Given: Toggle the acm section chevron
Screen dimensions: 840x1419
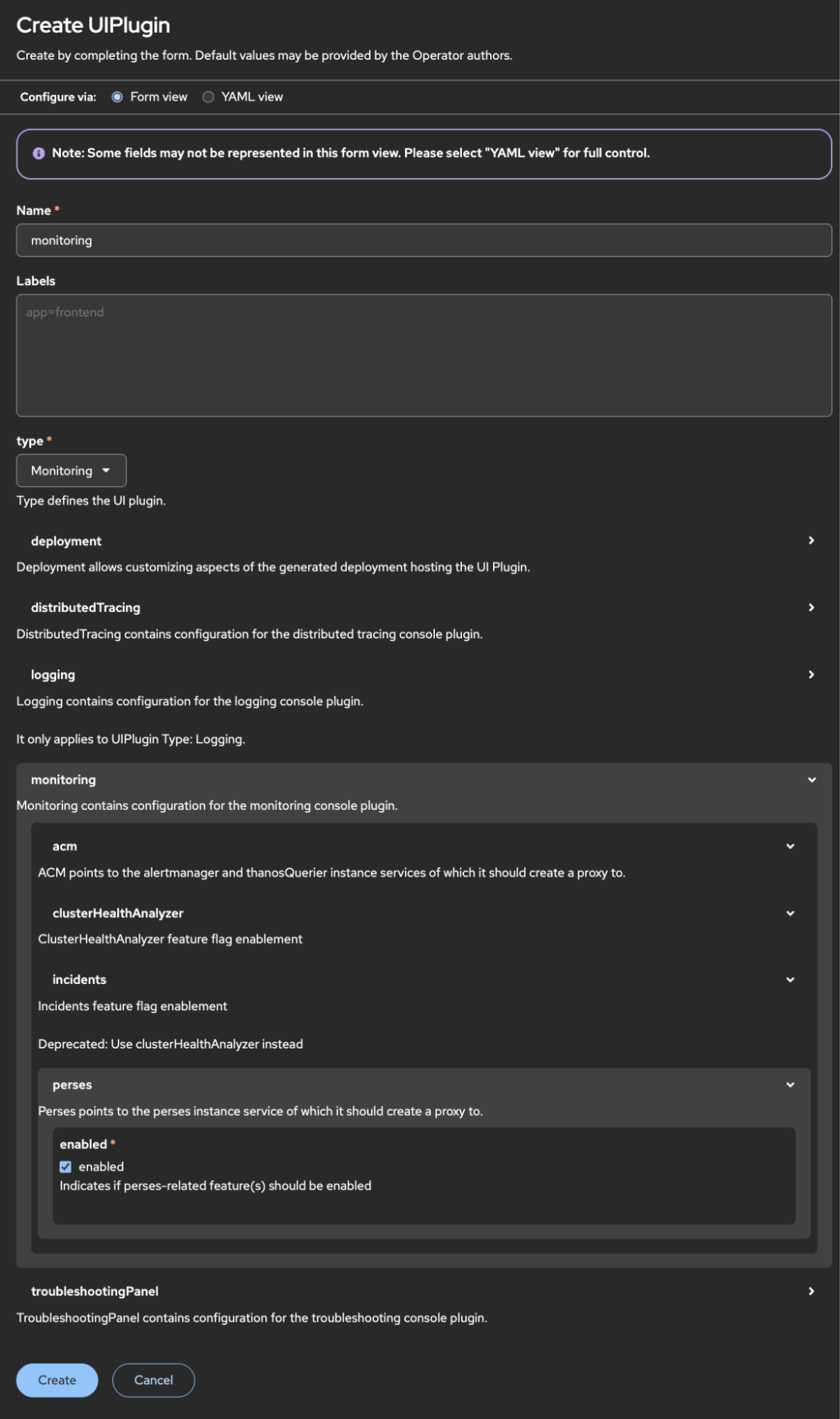Looking at the screenshot, I should click(790, 846).
